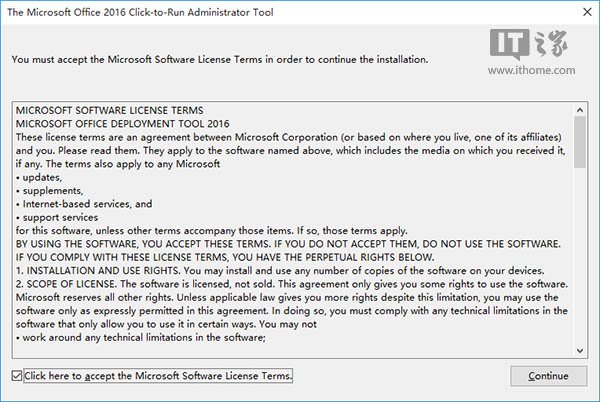600x402 pixels.
Task: Click the 'MICROSOFT OFFICE DEPLOYMENT TOOL 2016' line
Action: pyautogui.click(x=122, y=124)
